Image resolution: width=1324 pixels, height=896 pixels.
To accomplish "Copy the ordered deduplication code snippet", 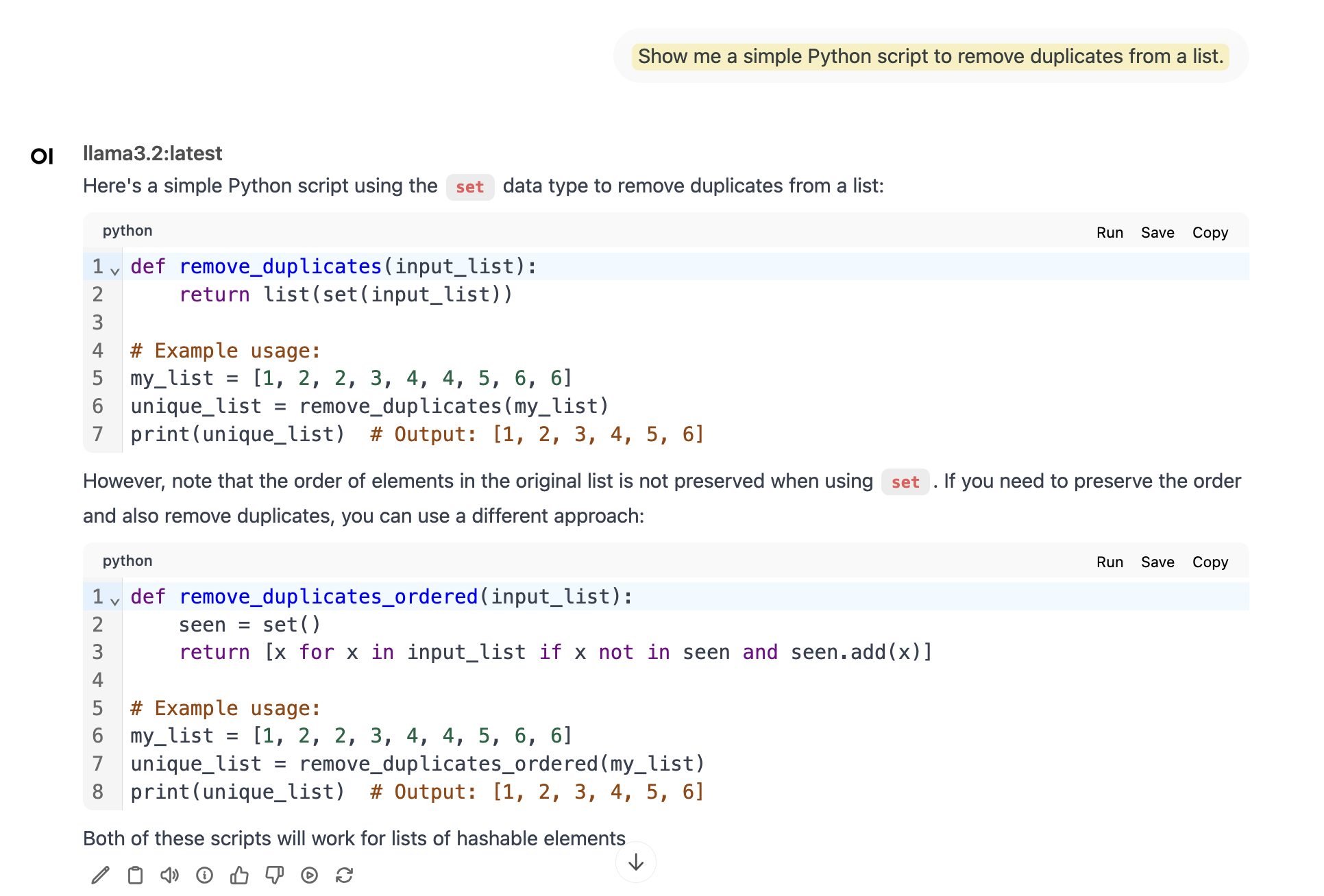I will pos(1210,562).
